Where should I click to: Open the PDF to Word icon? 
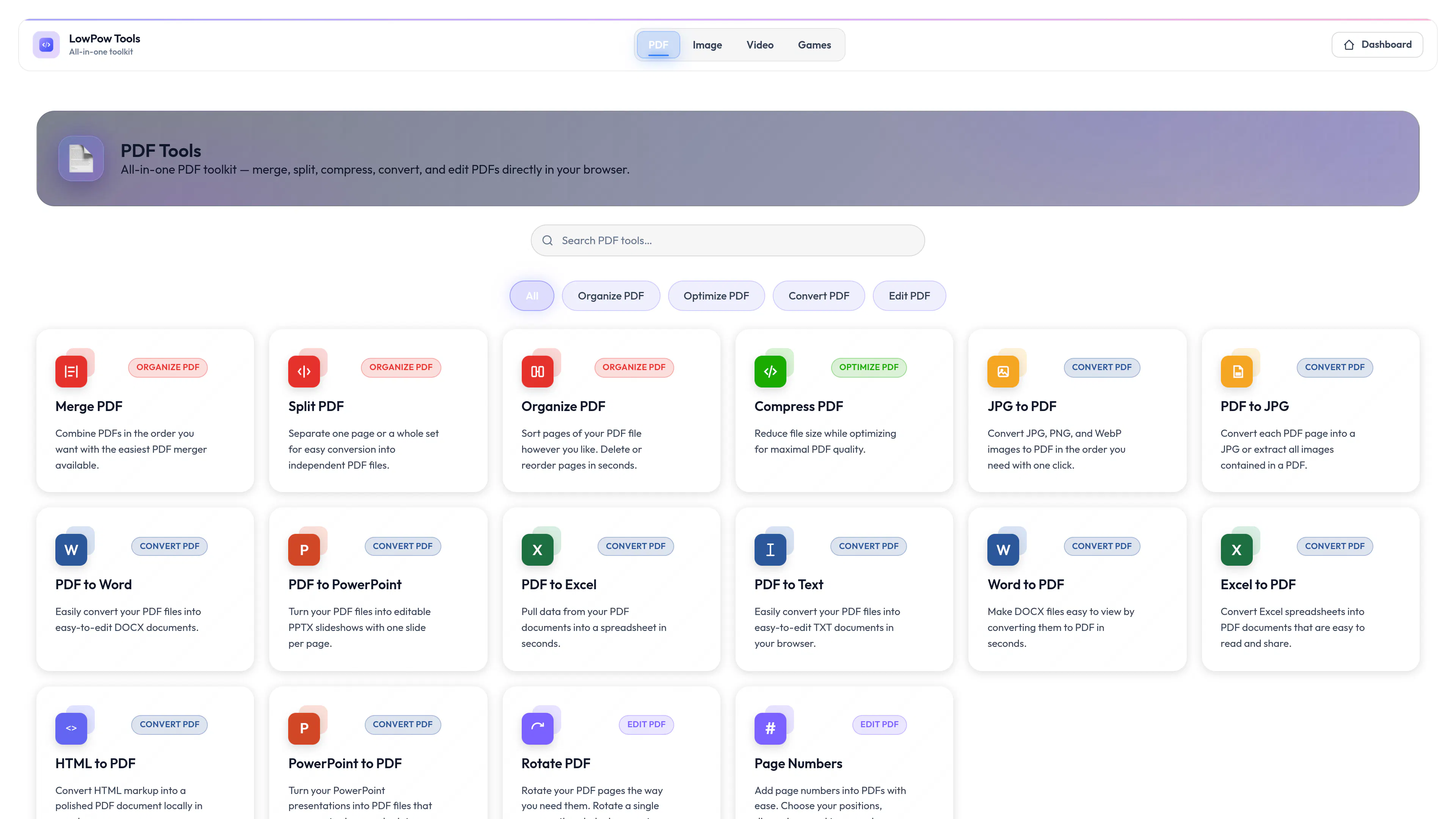[71, 550]
